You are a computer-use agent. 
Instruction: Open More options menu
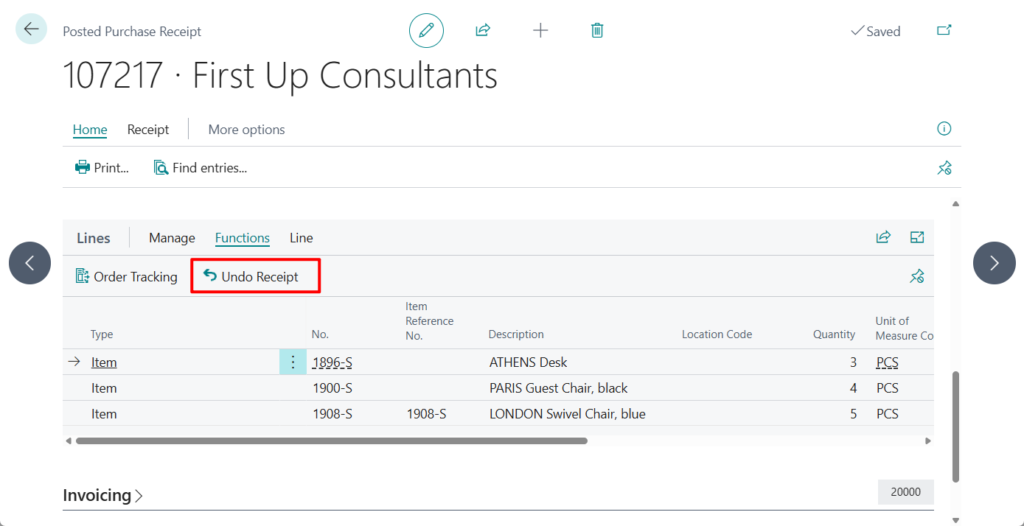[x=246, y=130]
